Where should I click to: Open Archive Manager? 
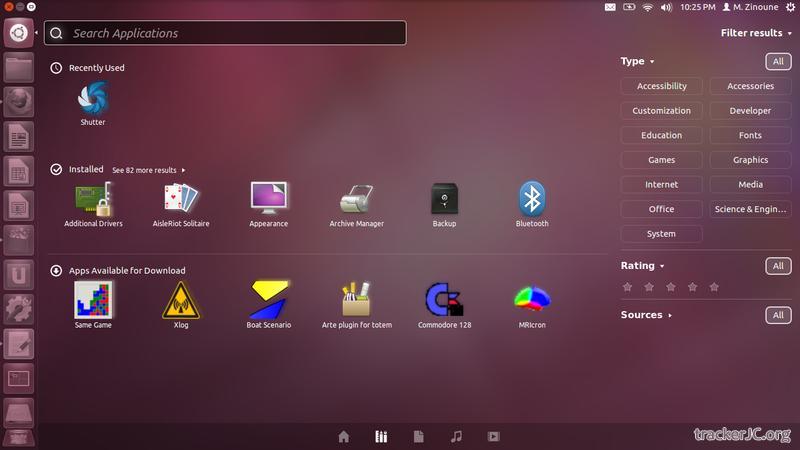(356, 198)
